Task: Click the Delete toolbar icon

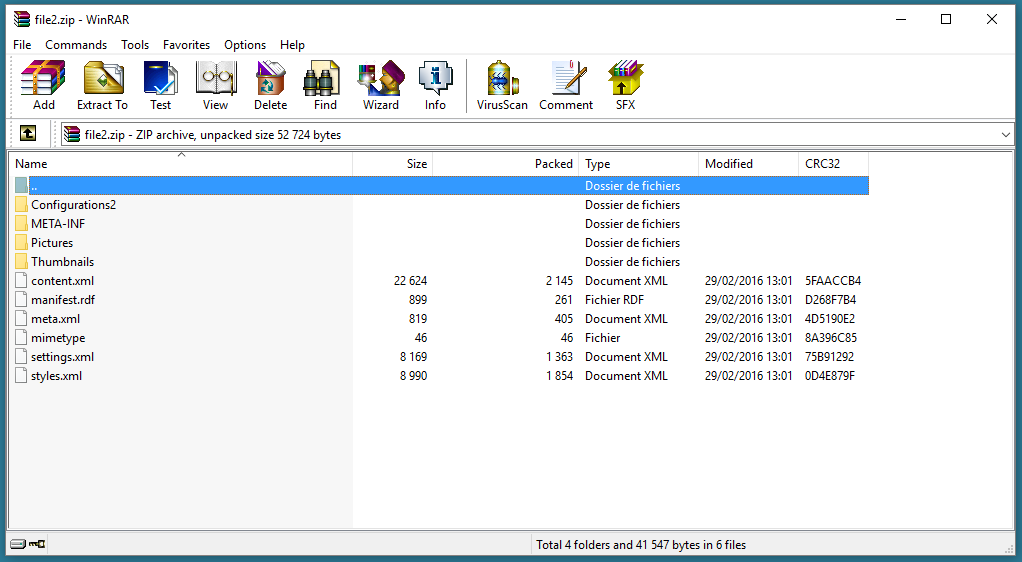Action: (270, 85)
